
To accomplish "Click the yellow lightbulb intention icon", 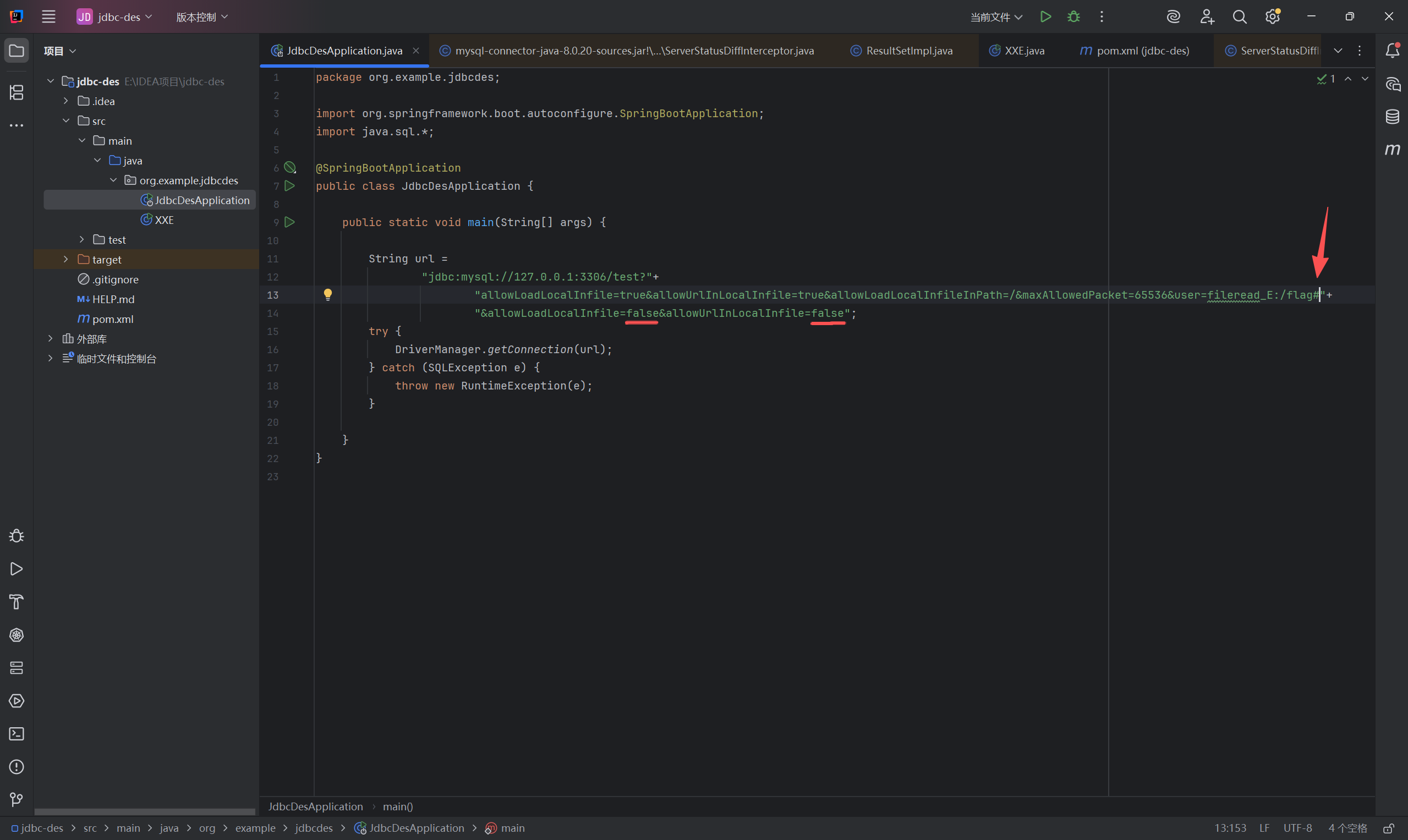I will (328, 294).
